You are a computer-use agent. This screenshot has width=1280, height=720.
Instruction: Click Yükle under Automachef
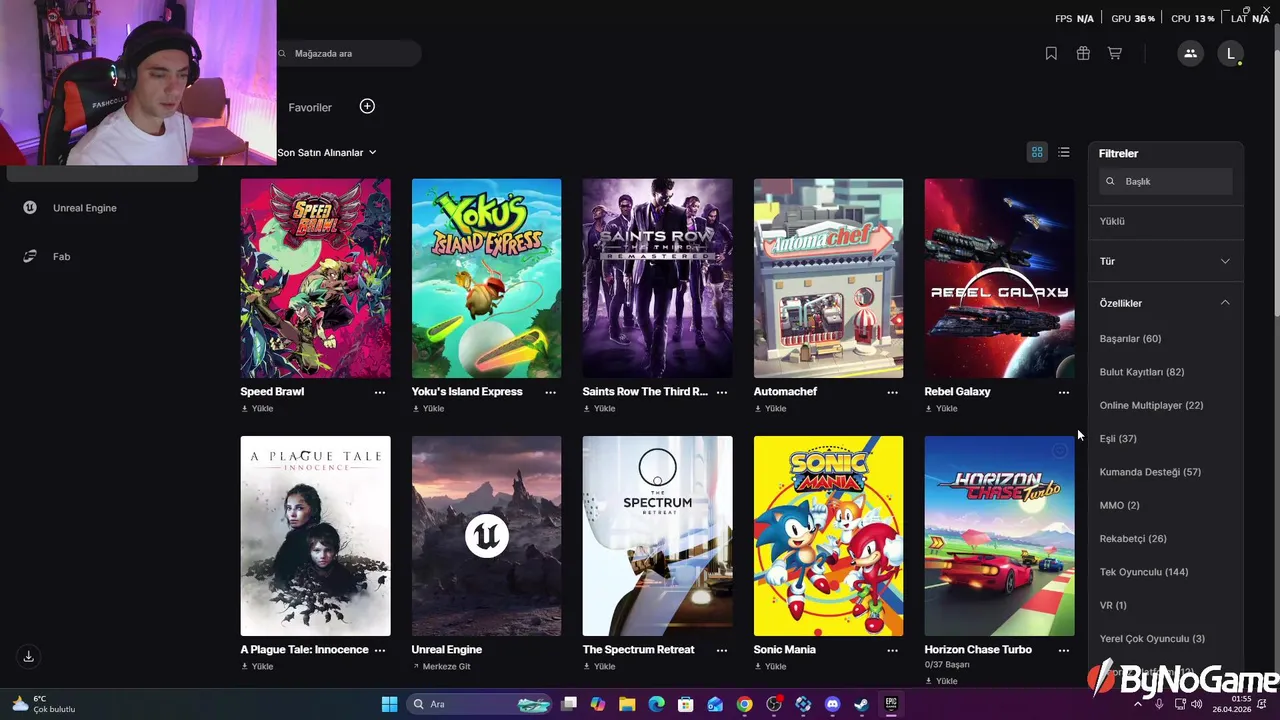770,409
